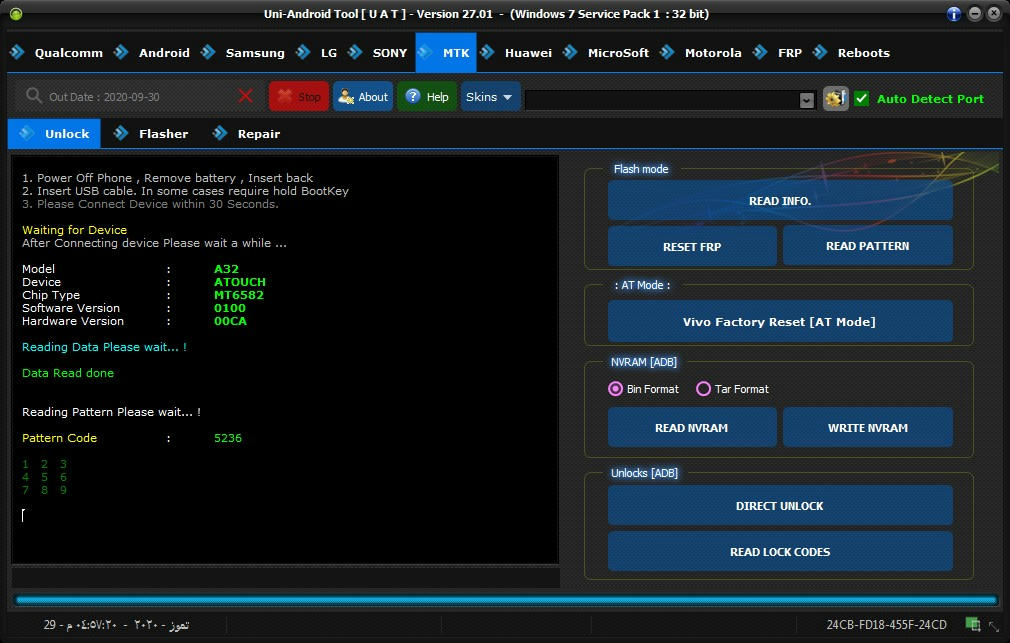This screenshot has height=643, width=1010.
Task: Select the Tar Format radio button
Action: (x=703, y=389)
